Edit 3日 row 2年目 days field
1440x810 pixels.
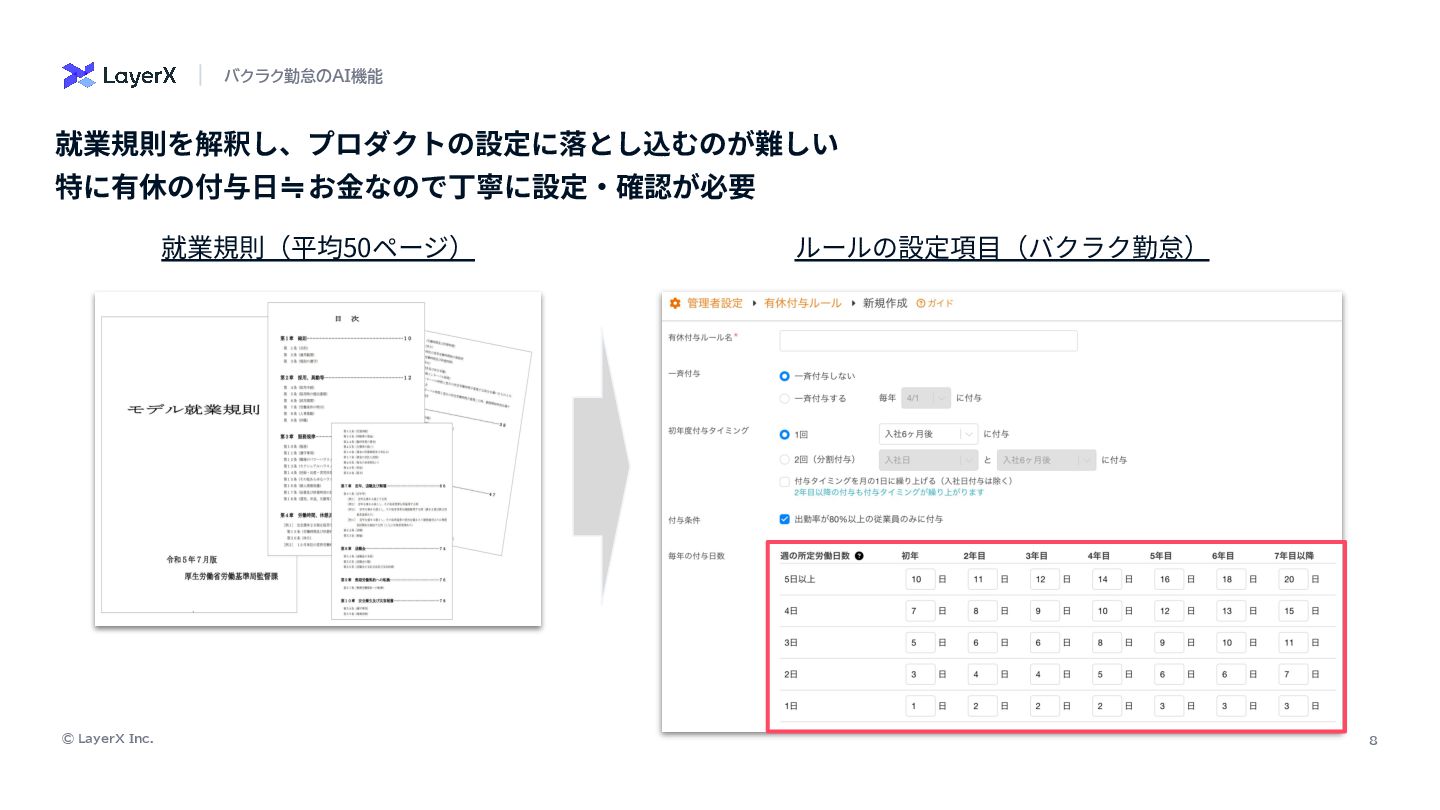tap(982, 643)
